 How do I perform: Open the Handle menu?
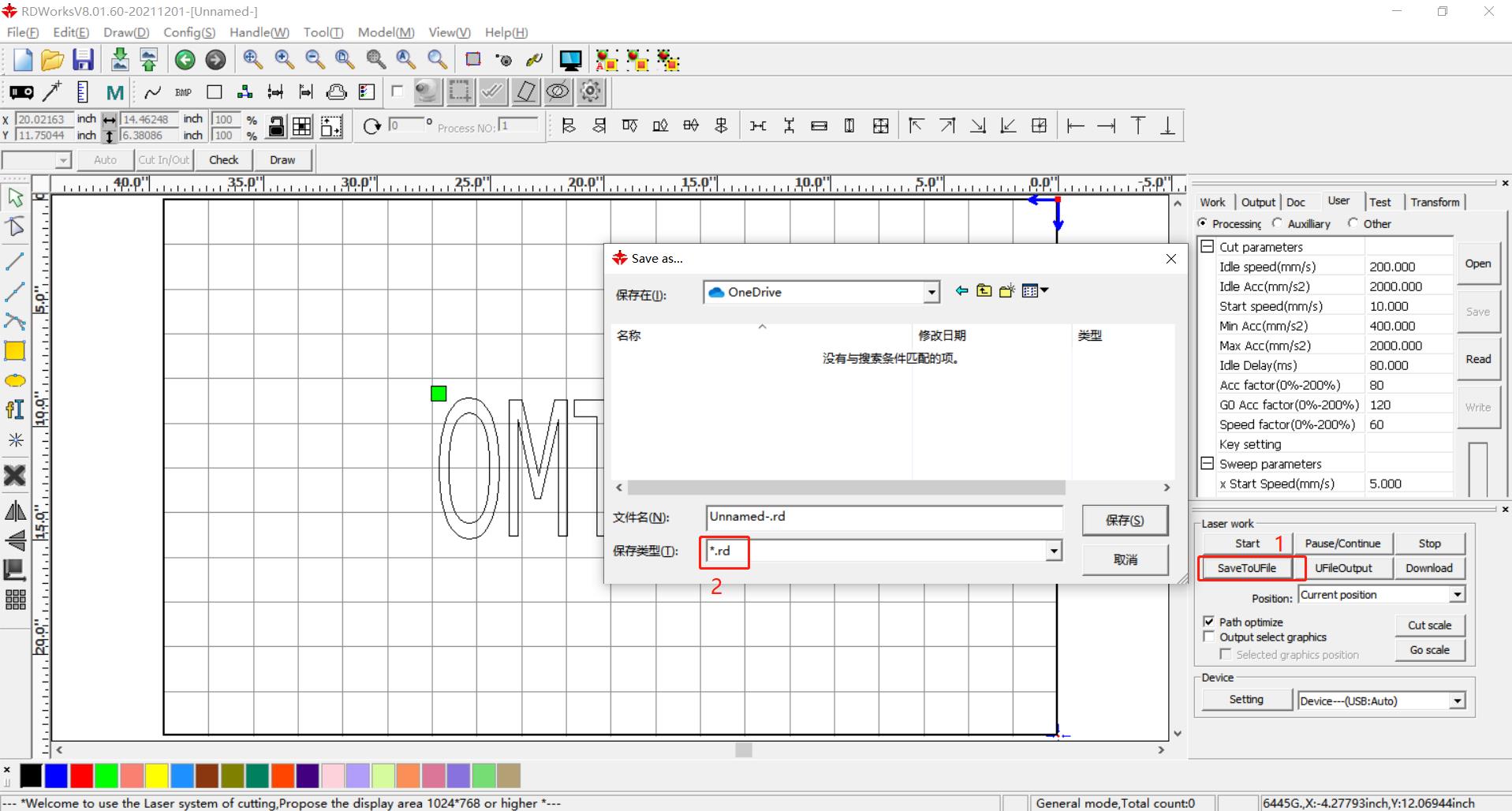pos(259,32)
